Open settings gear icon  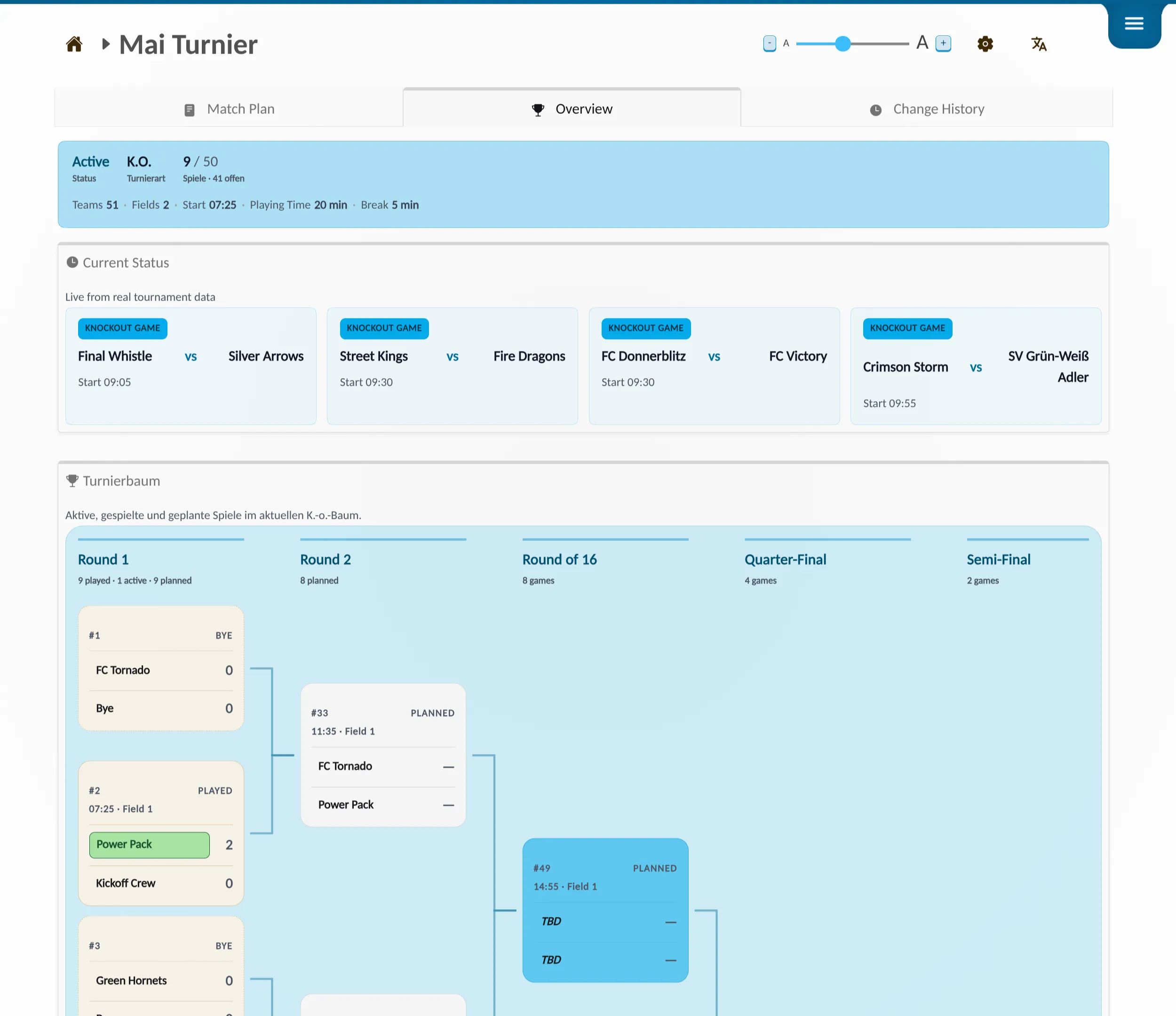tap(985, 44)
